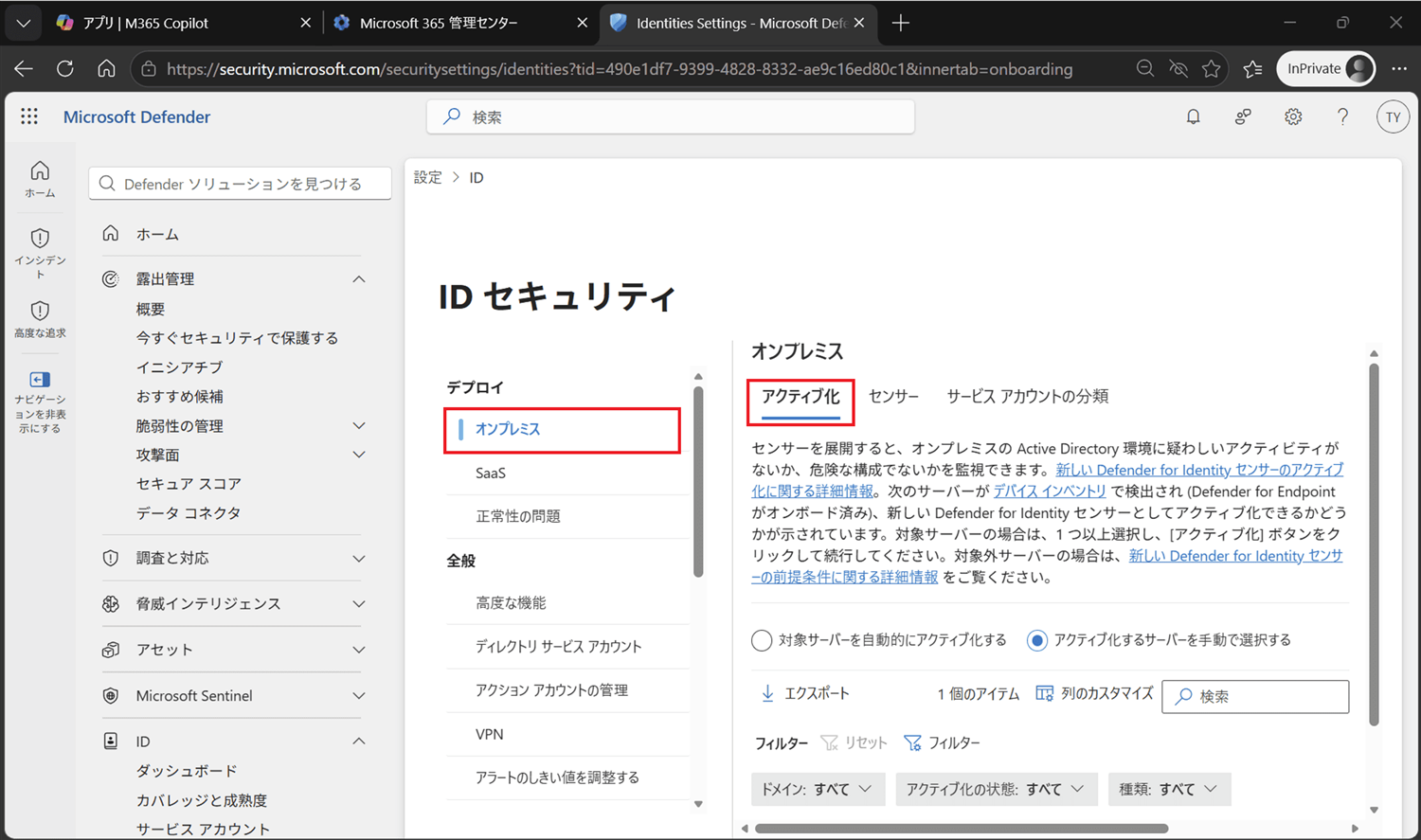Collapse Exposure management section

tap(359, 278)
